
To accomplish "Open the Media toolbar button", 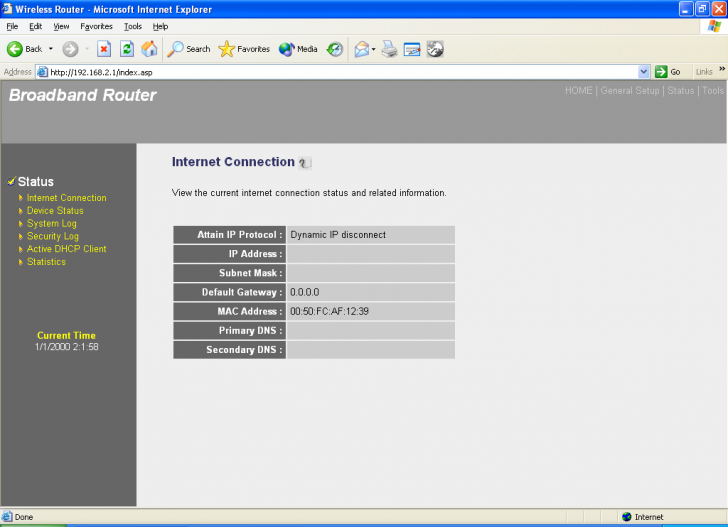I will (298, 49).
